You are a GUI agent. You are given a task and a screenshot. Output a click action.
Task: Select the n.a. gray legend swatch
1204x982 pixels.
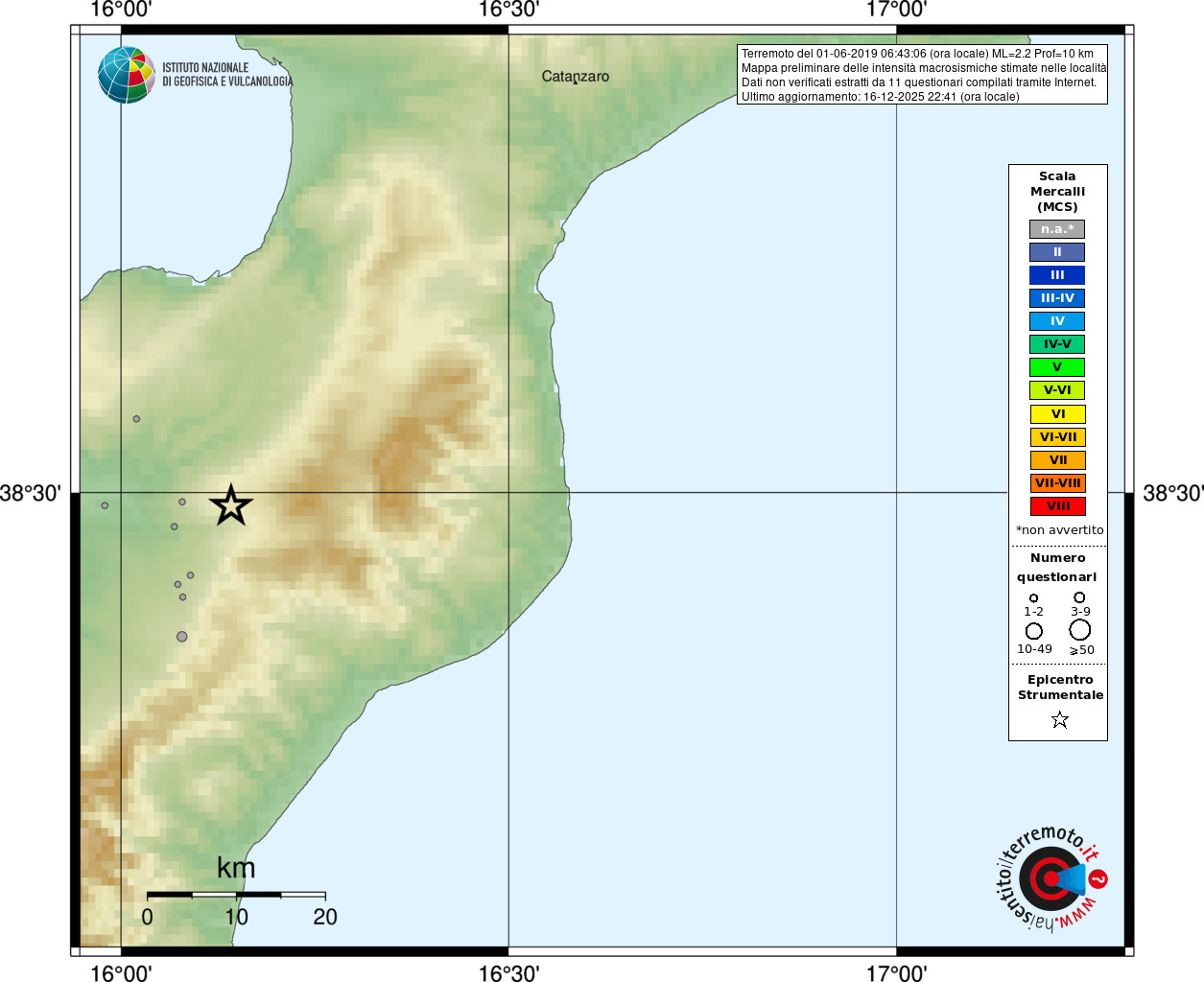tap(1057, 229)
